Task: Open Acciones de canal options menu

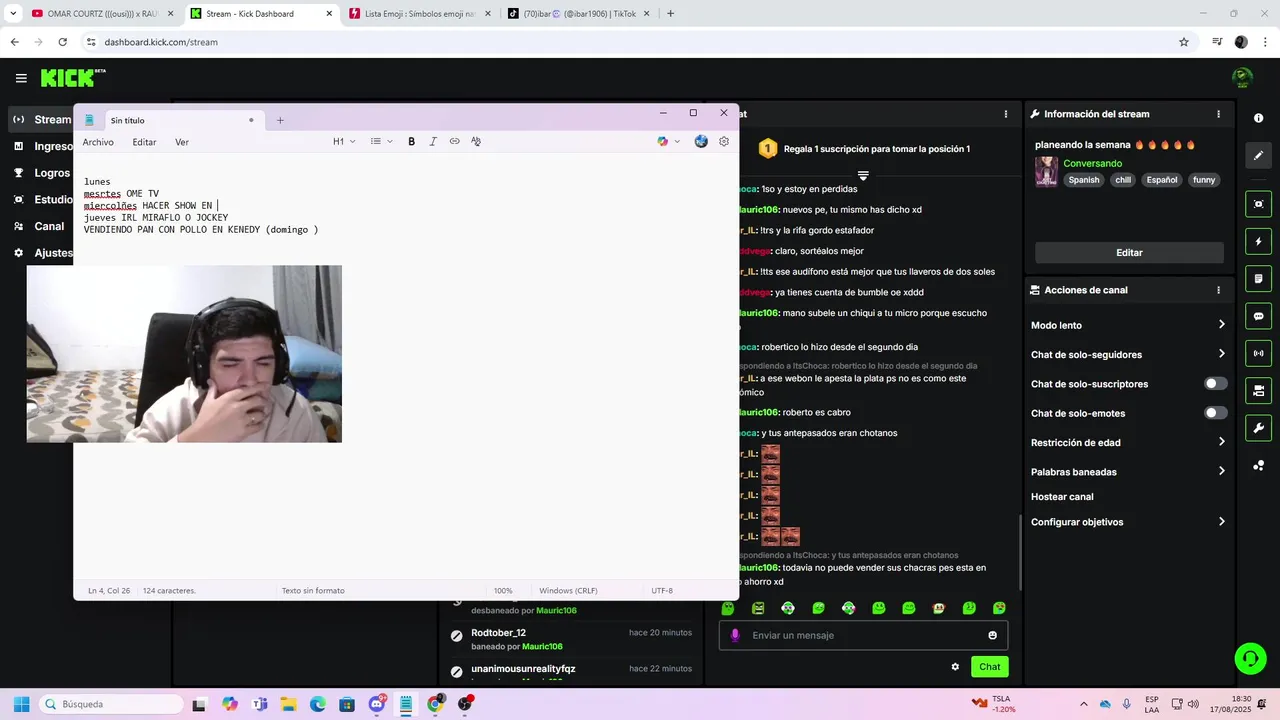Action: tap(1218, 290)
